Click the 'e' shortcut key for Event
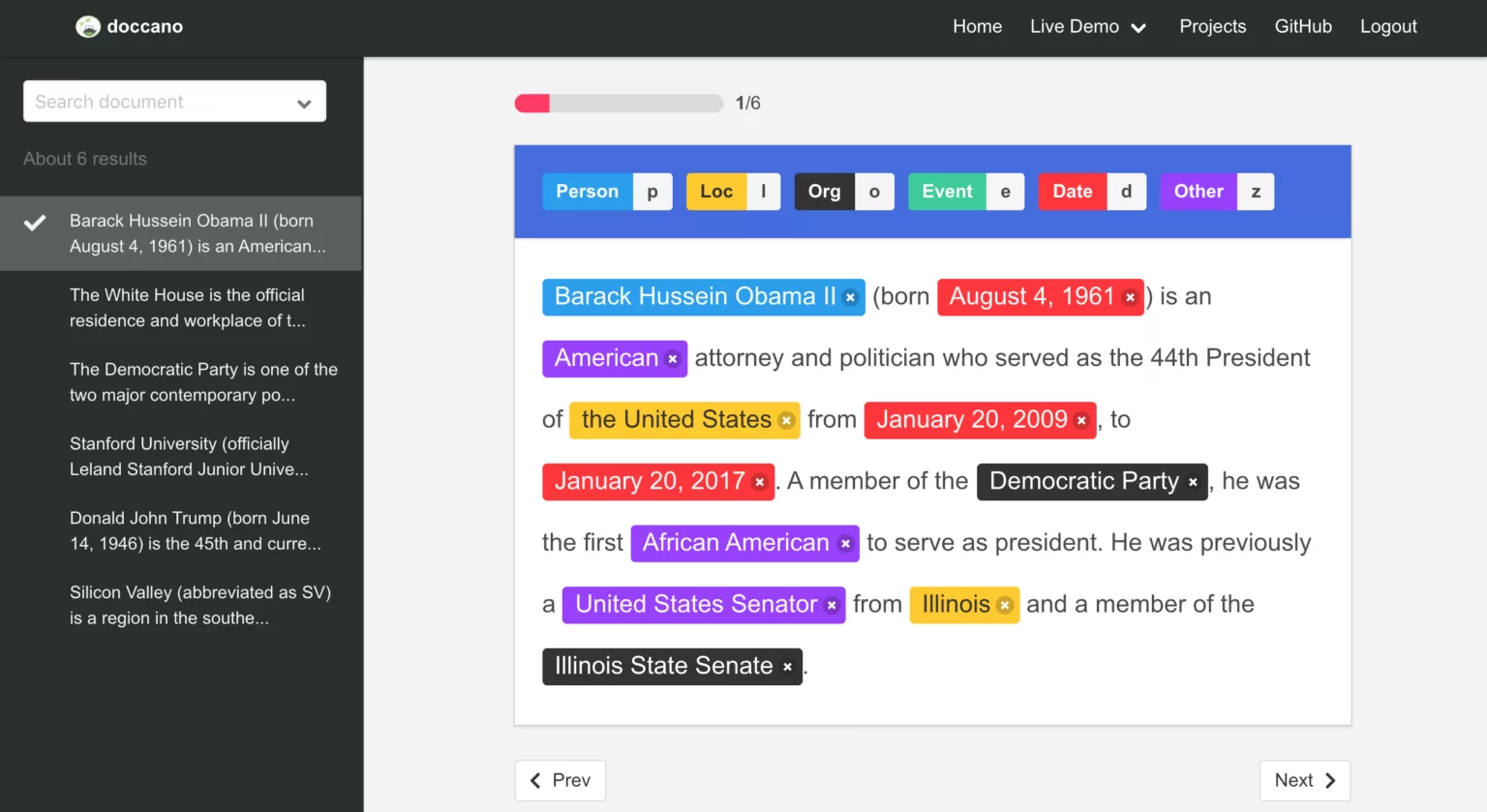 1006,192
